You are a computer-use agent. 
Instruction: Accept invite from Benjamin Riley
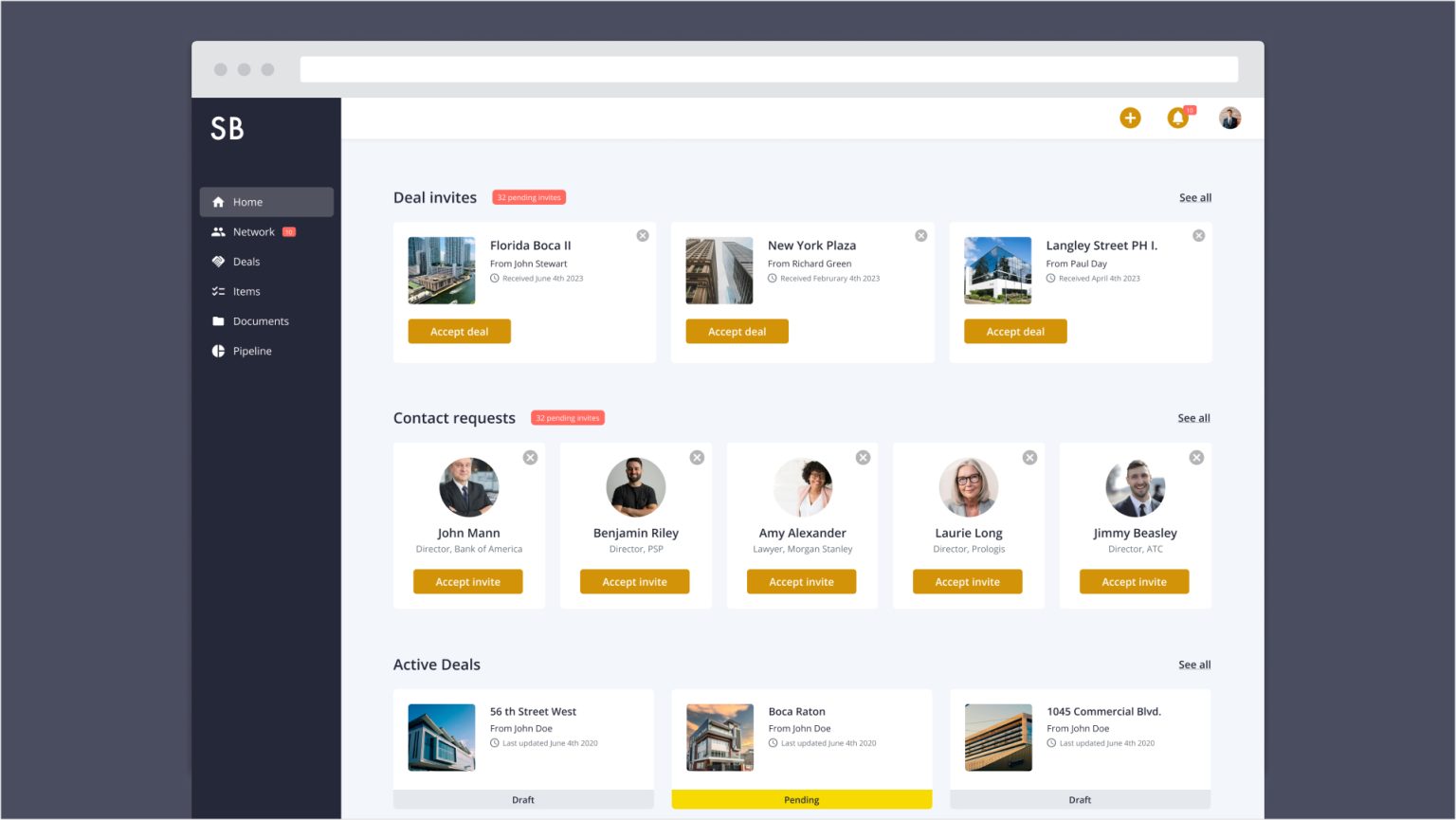click(634, 582)
